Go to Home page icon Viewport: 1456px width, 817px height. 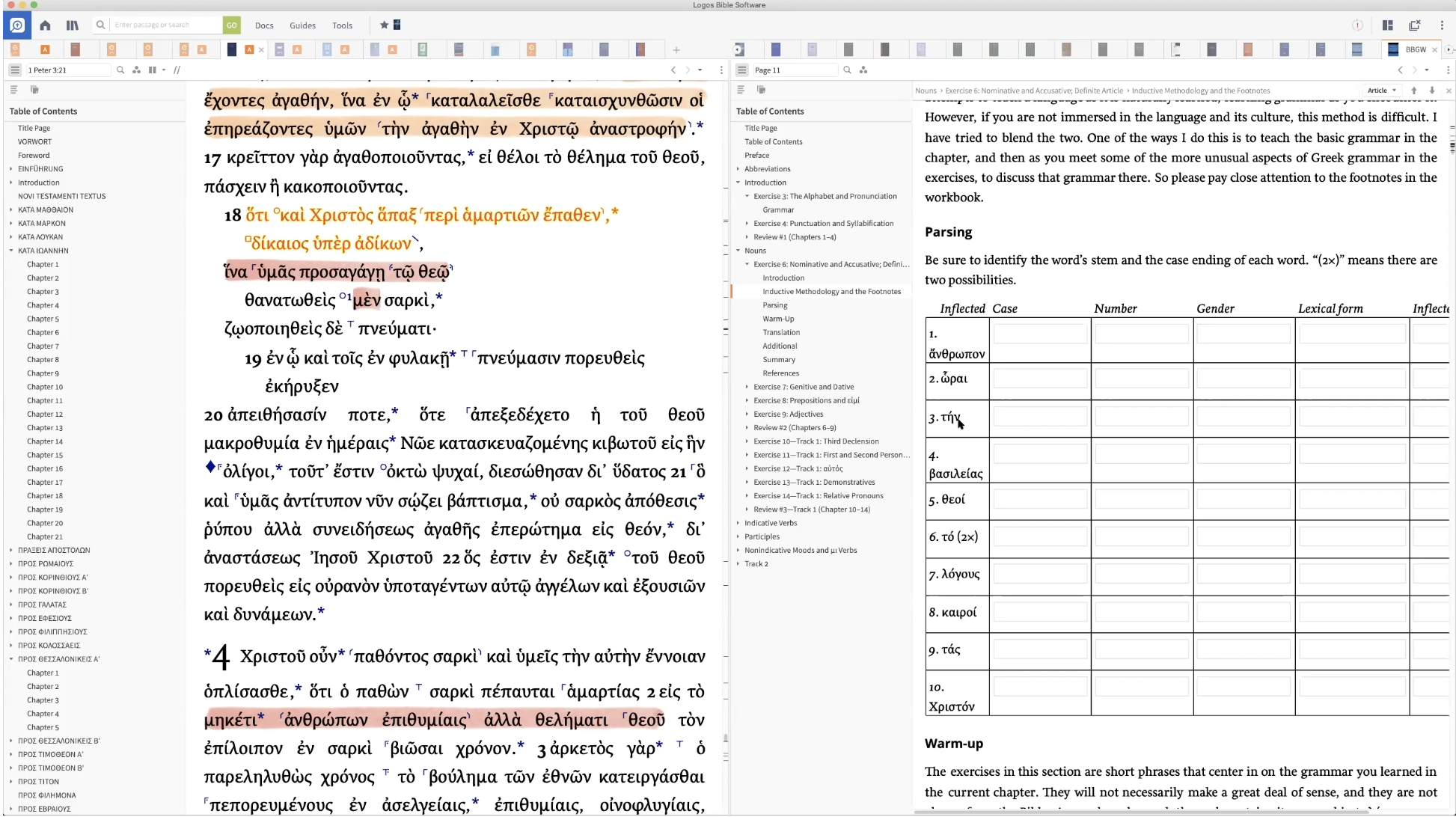pos(45,25)
